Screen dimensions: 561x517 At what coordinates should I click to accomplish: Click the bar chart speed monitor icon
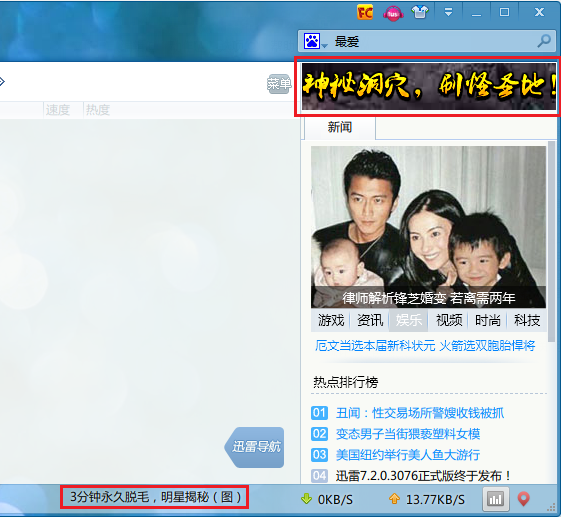tap(496, 499)
